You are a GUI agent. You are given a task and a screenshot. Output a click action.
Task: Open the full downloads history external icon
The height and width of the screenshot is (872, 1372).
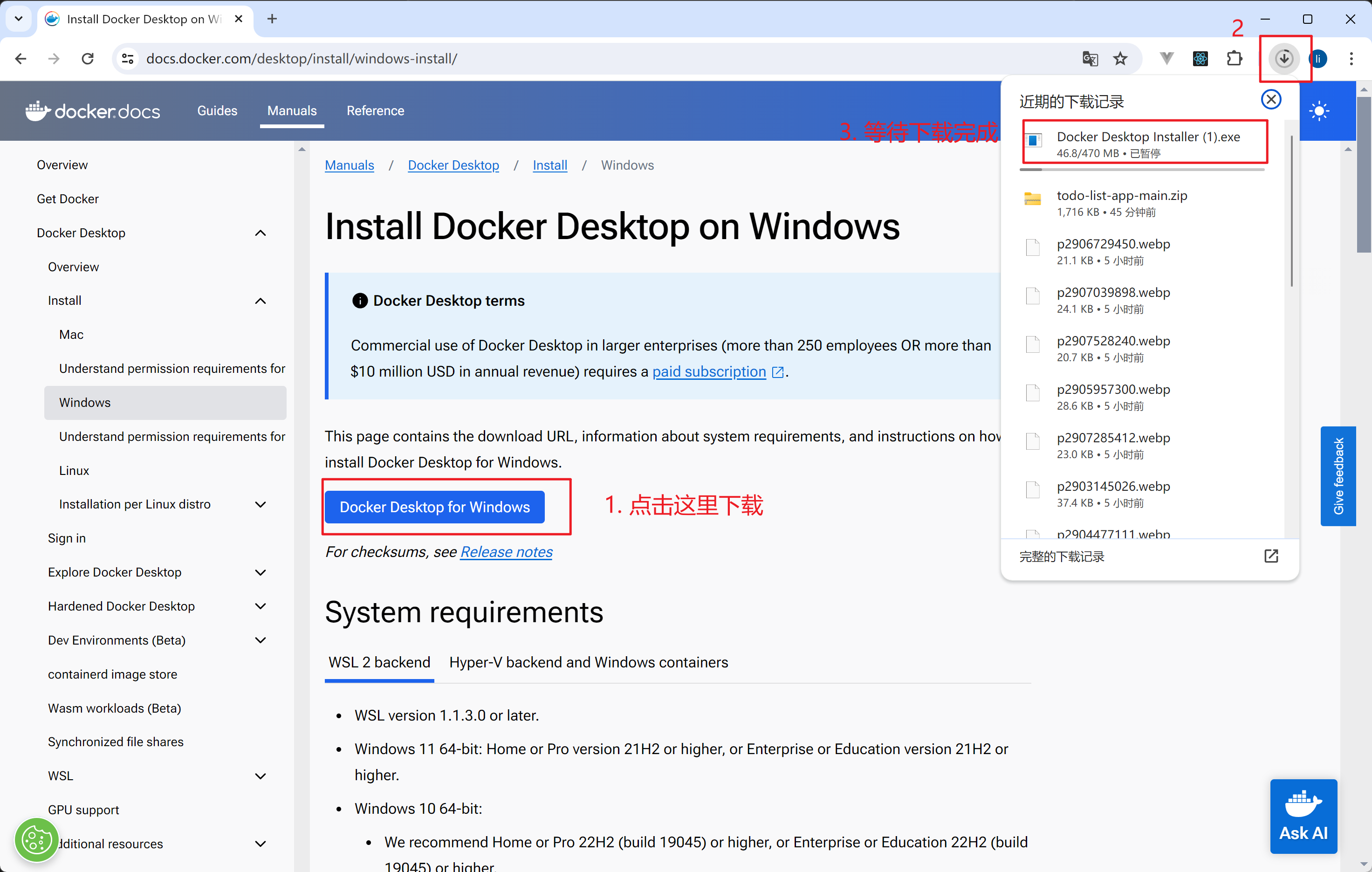click(1270, 556)
